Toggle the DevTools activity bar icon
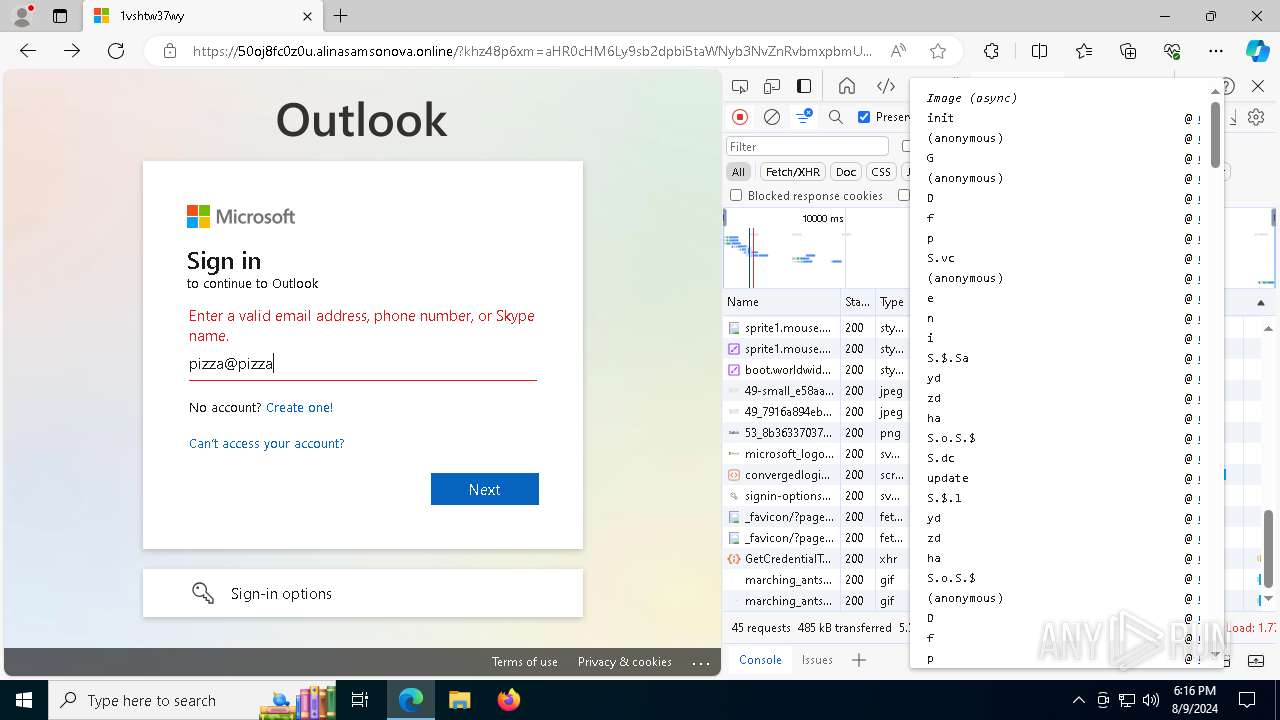This screenshot has width=1280, height=720. (804, 87)
